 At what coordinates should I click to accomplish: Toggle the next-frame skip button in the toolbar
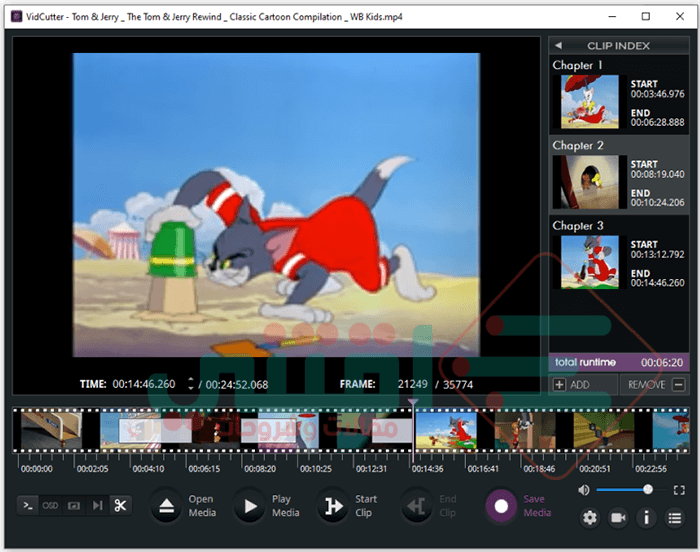[x=97, y=506]
